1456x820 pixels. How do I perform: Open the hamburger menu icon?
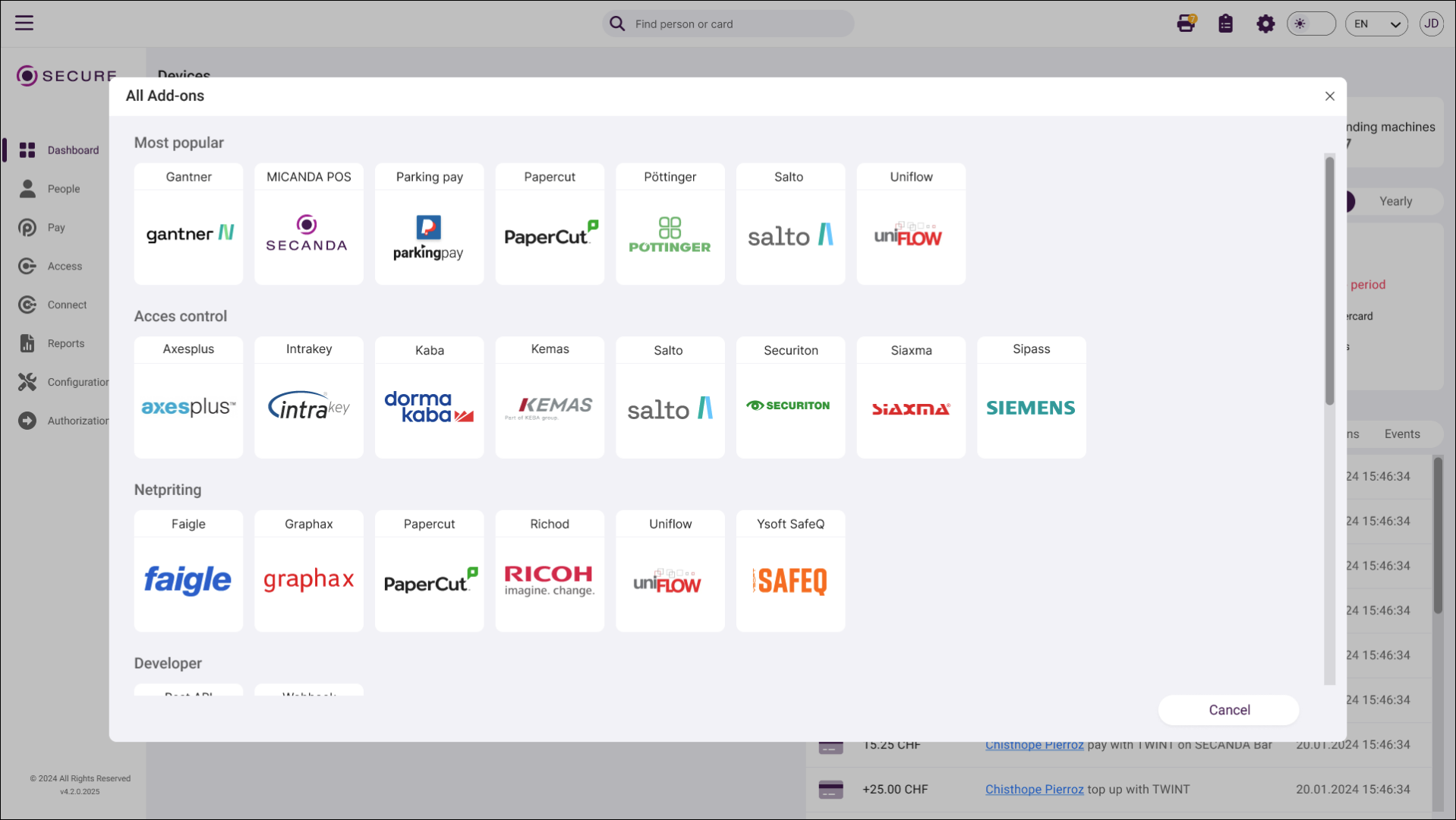point(24,23)
